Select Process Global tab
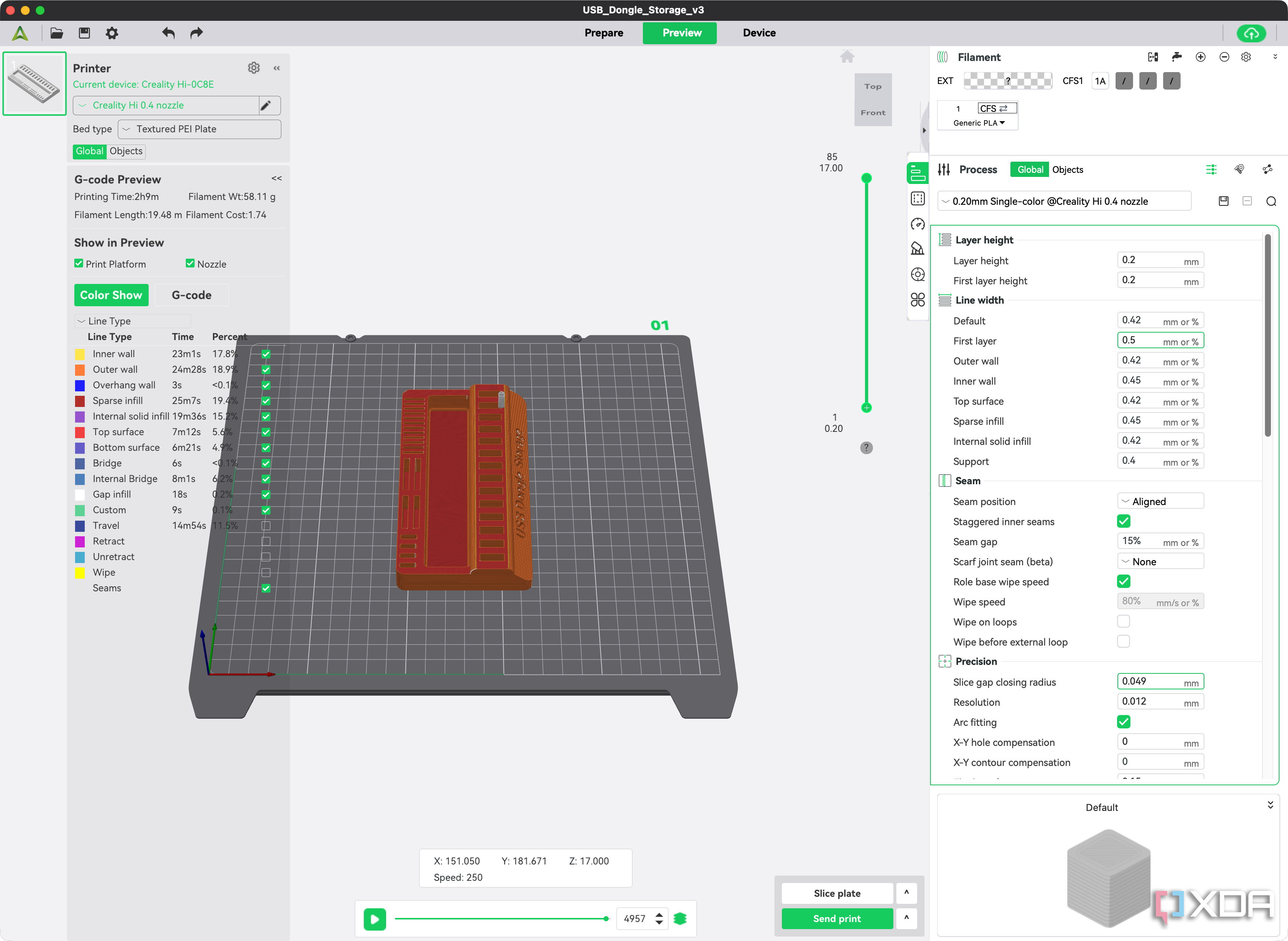Screen dimensions: 1288x941 (x=1029, y=170)
